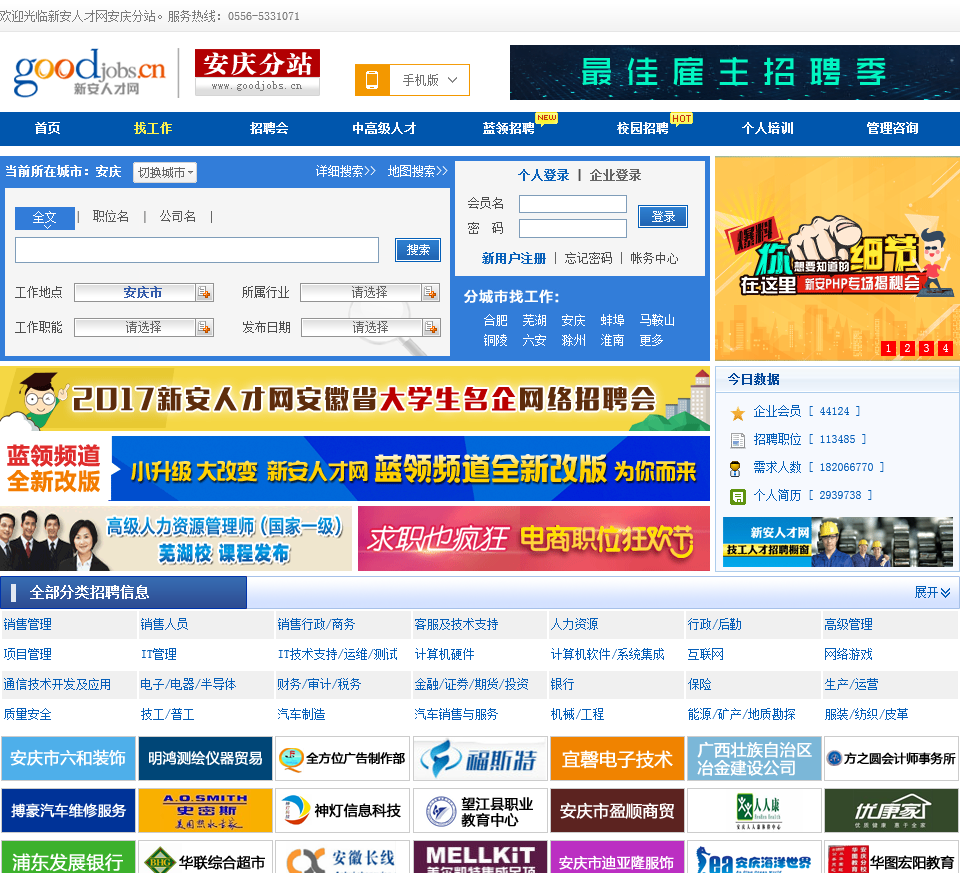
Task: Focus the keyword search input field
Action: click(x=197, y=250)
